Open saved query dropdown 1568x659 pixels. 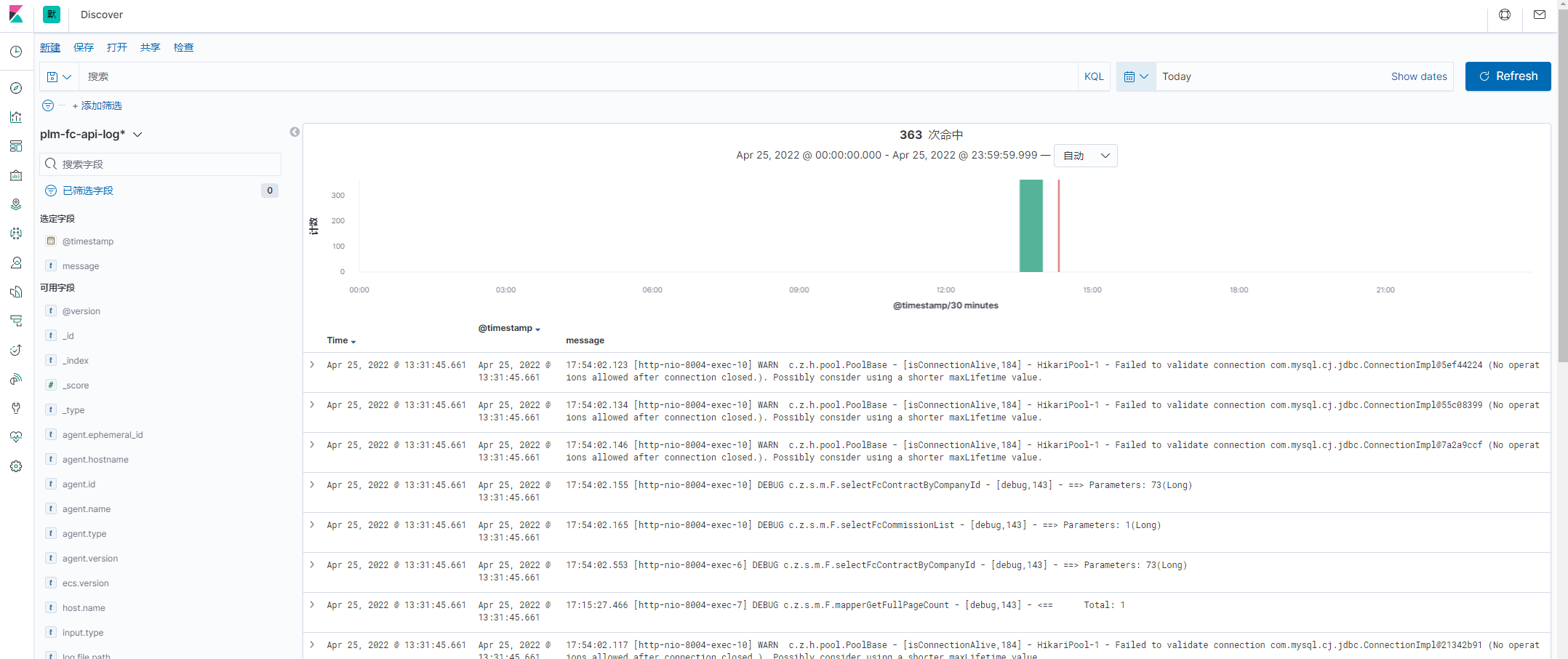pyautogui.click(x=59, y=76)
